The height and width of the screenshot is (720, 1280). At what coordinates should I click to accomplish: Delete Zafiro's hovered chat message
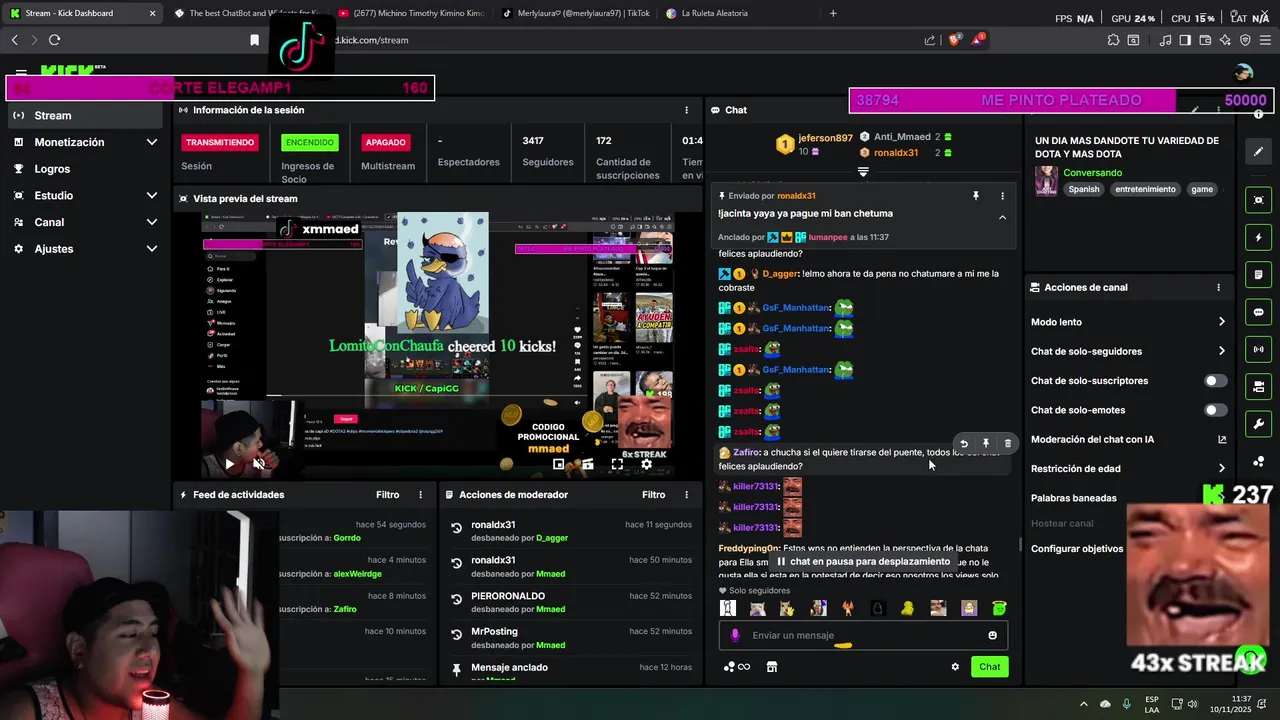click(1007, 443)
